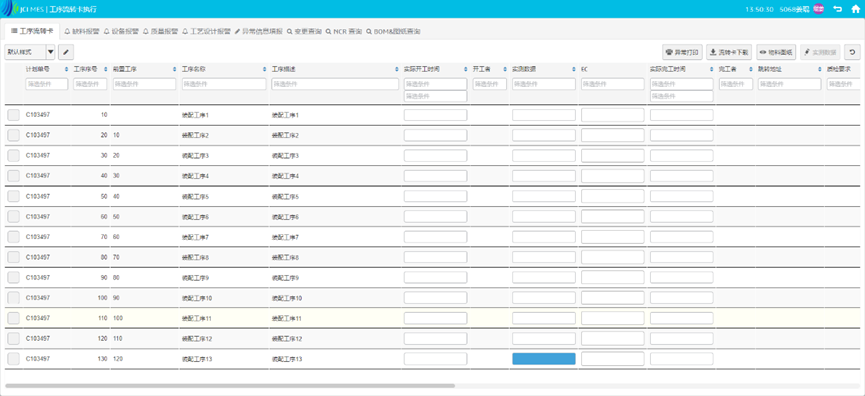Screen dimensions: 865x396
Task: Select the row checkbox for sequence 40
Action: coord(13,176)
